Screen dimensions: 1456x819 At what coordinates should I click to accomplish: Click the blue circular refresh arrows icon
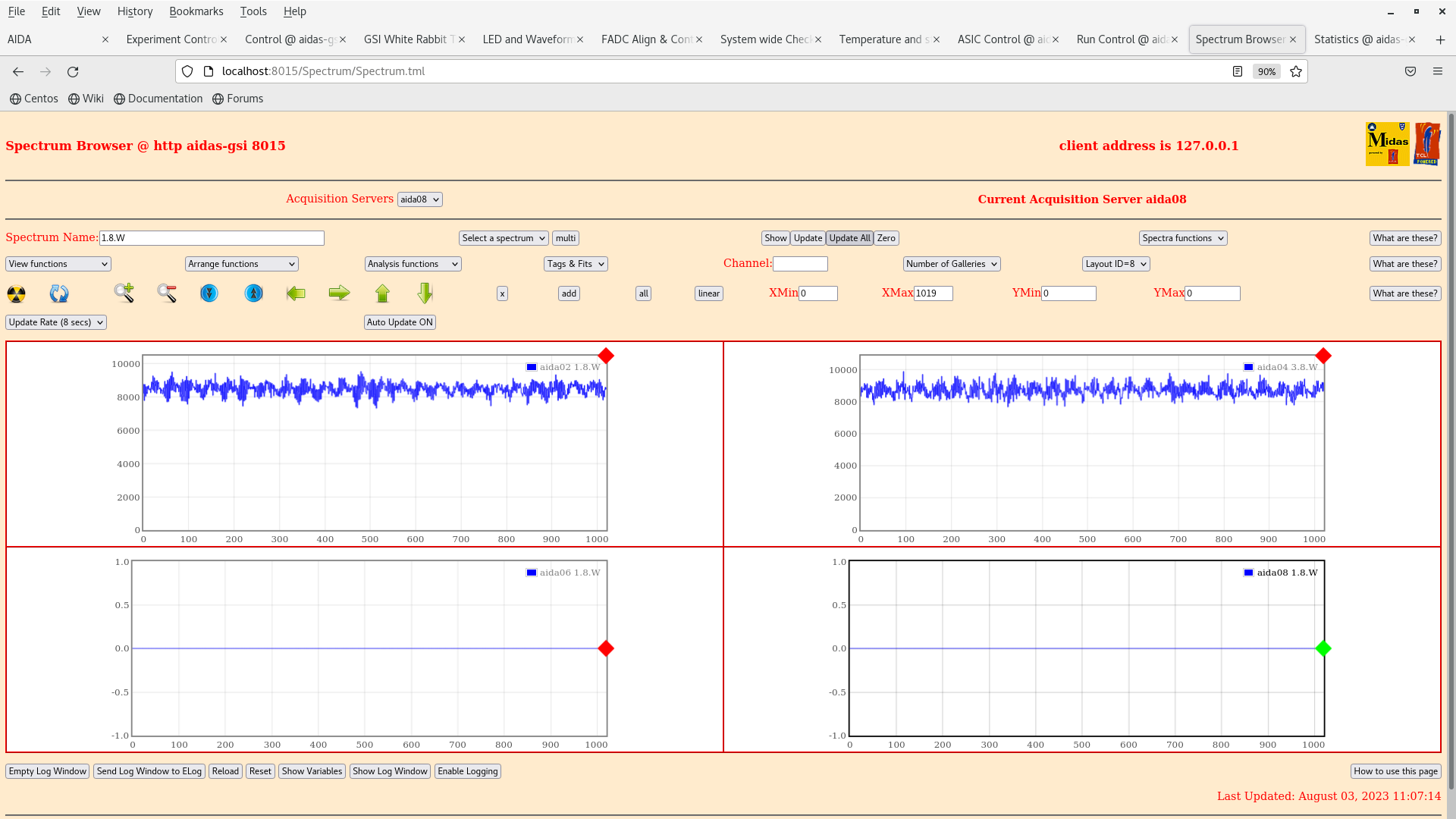[59, 293]
